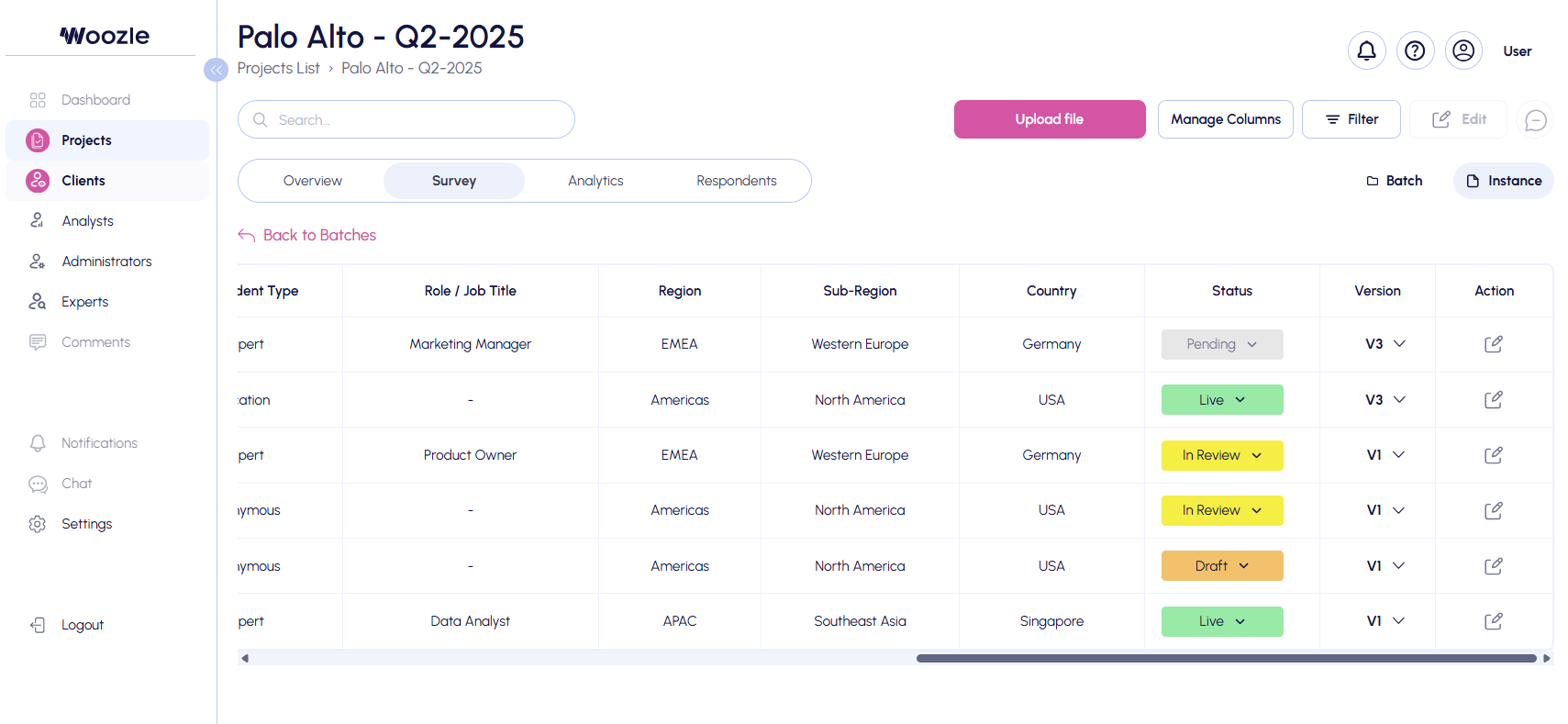Viewport: 1568px width, 724px height.
Task: Open the comments speech bubble icon
Action: (x=1535, y=120)
